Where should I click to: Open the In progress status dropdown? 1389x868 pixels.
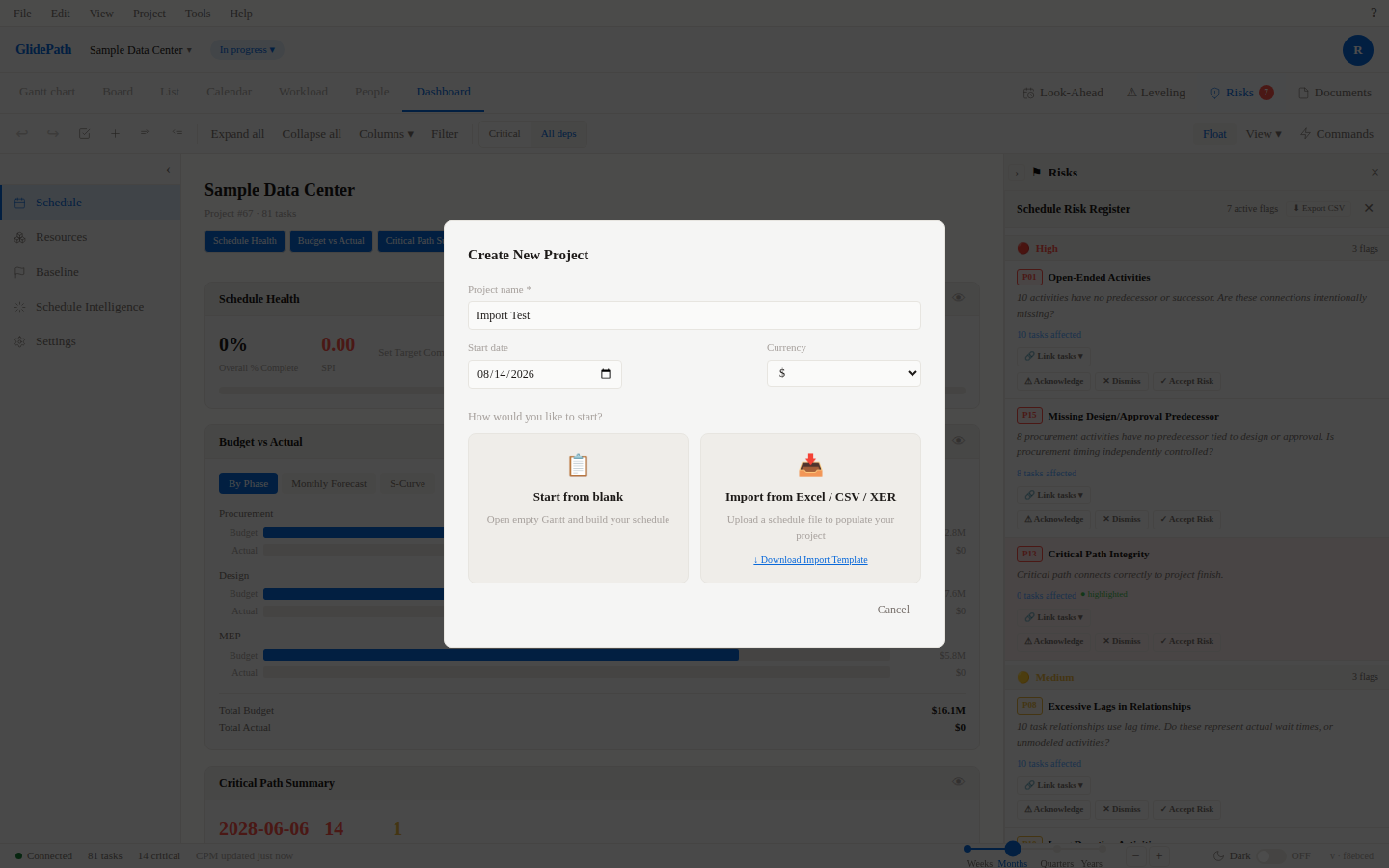247,50
